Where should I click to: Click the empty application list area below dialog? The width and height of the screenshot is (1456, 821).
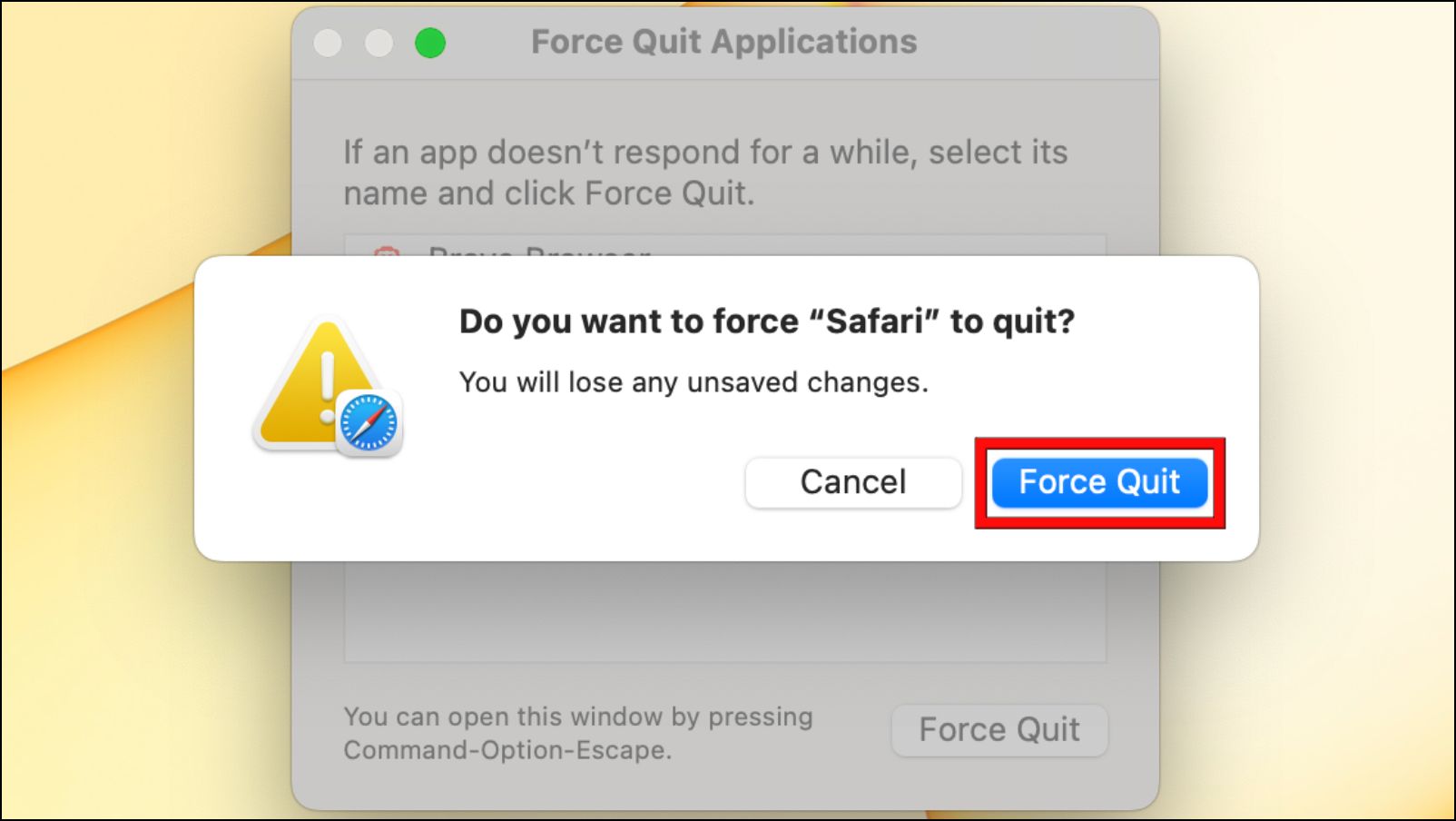[x=724, y=611]
